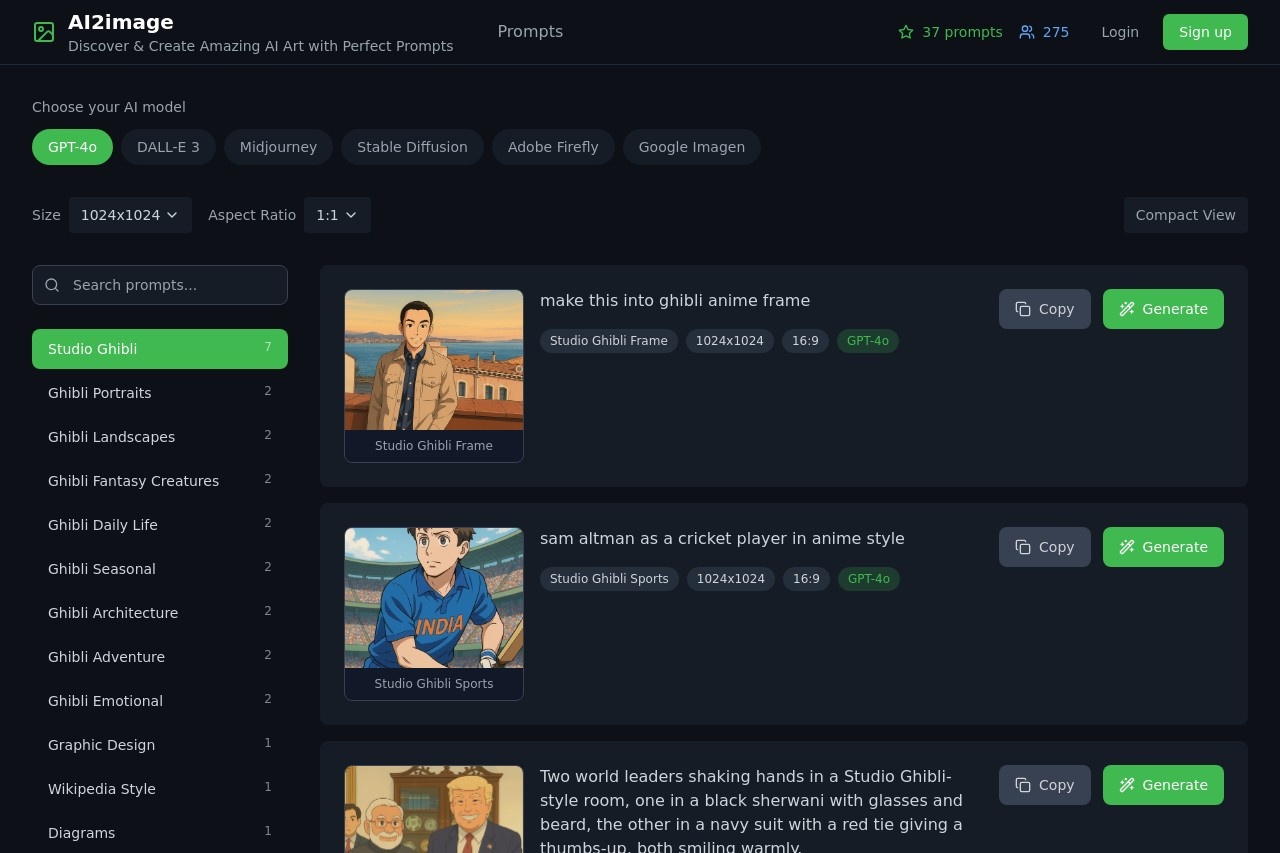Click the Studio Ghibli Sports tag
The image size is (1280, 853).
point(609,579)
